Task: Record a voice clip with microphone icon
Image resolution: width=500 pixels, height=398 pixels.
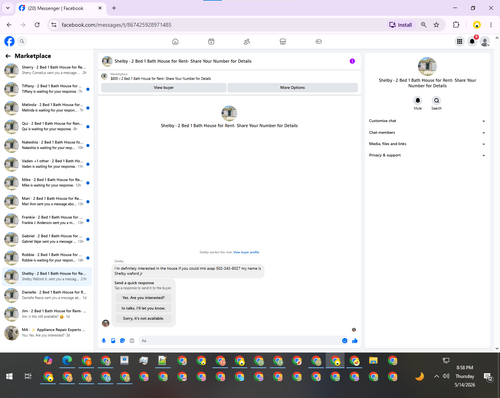Action: tap(104, 341)
